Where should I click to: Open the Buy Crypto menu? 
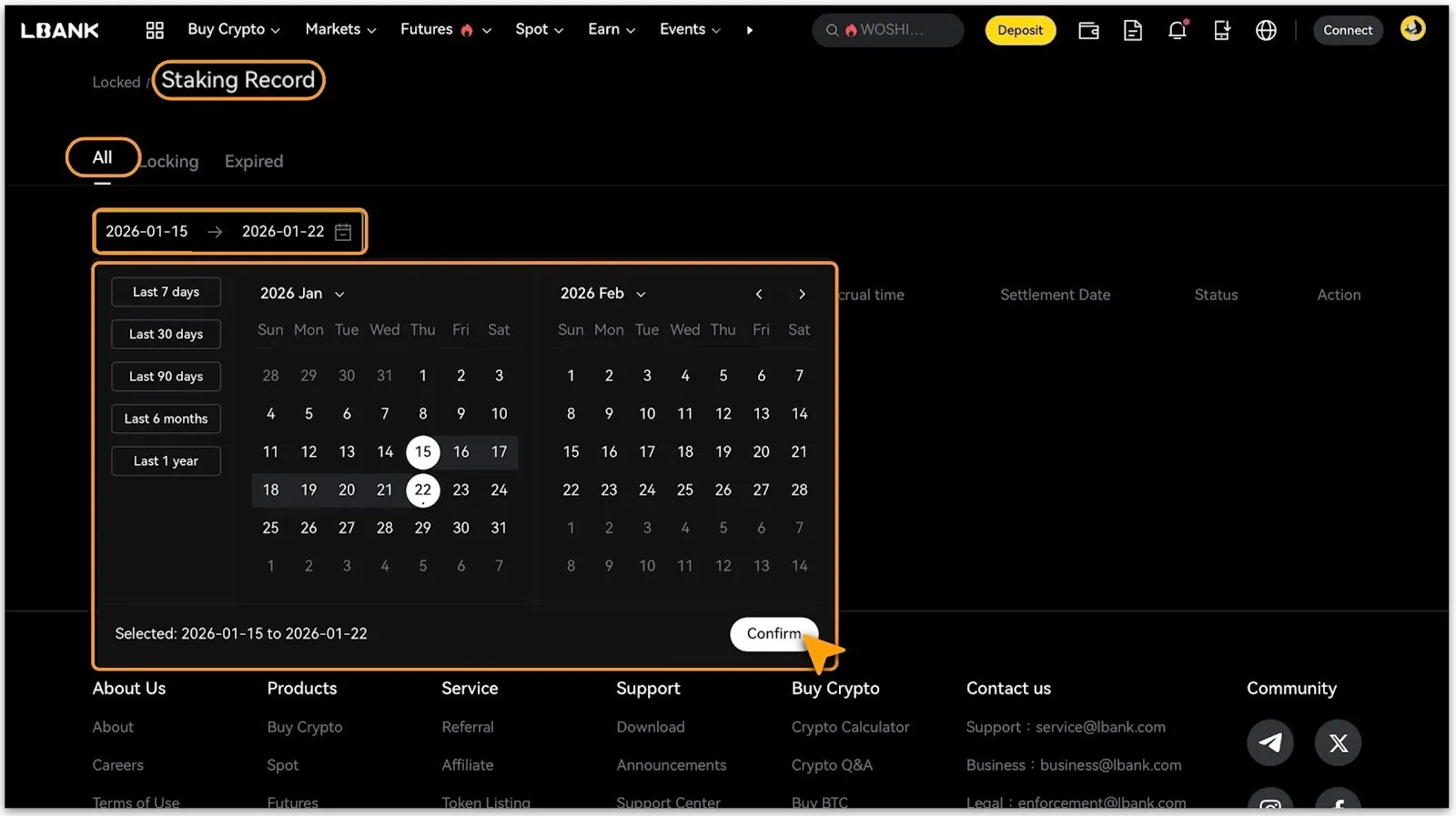click(x=233, y=29)
